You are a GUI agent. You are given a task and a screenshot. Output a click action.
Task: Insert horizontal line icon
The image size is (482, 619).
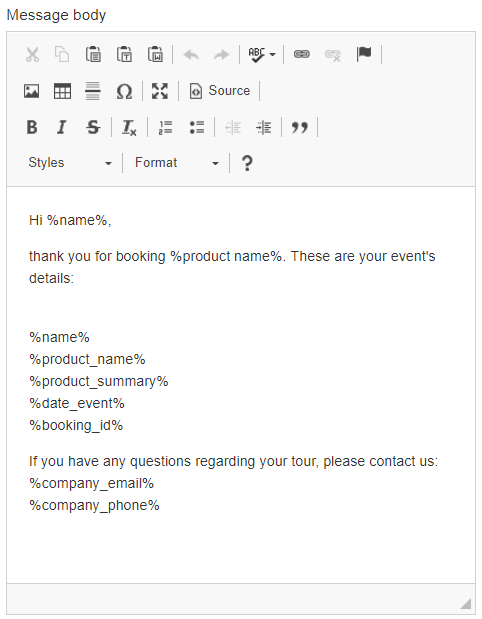[x=93, y=91]
